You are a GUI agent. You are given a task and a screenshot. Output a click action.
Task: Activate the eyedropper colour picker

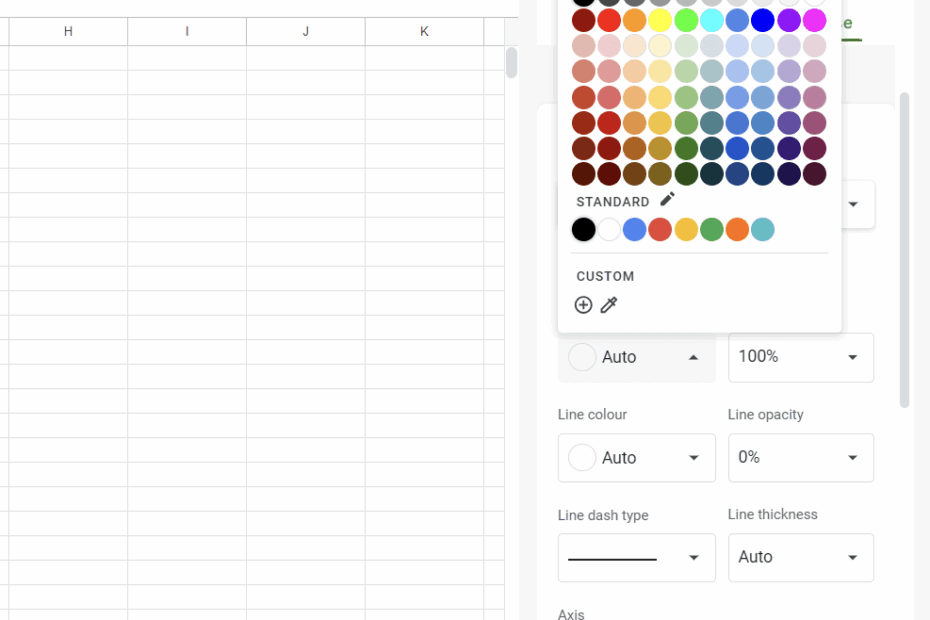coord(609,305)
